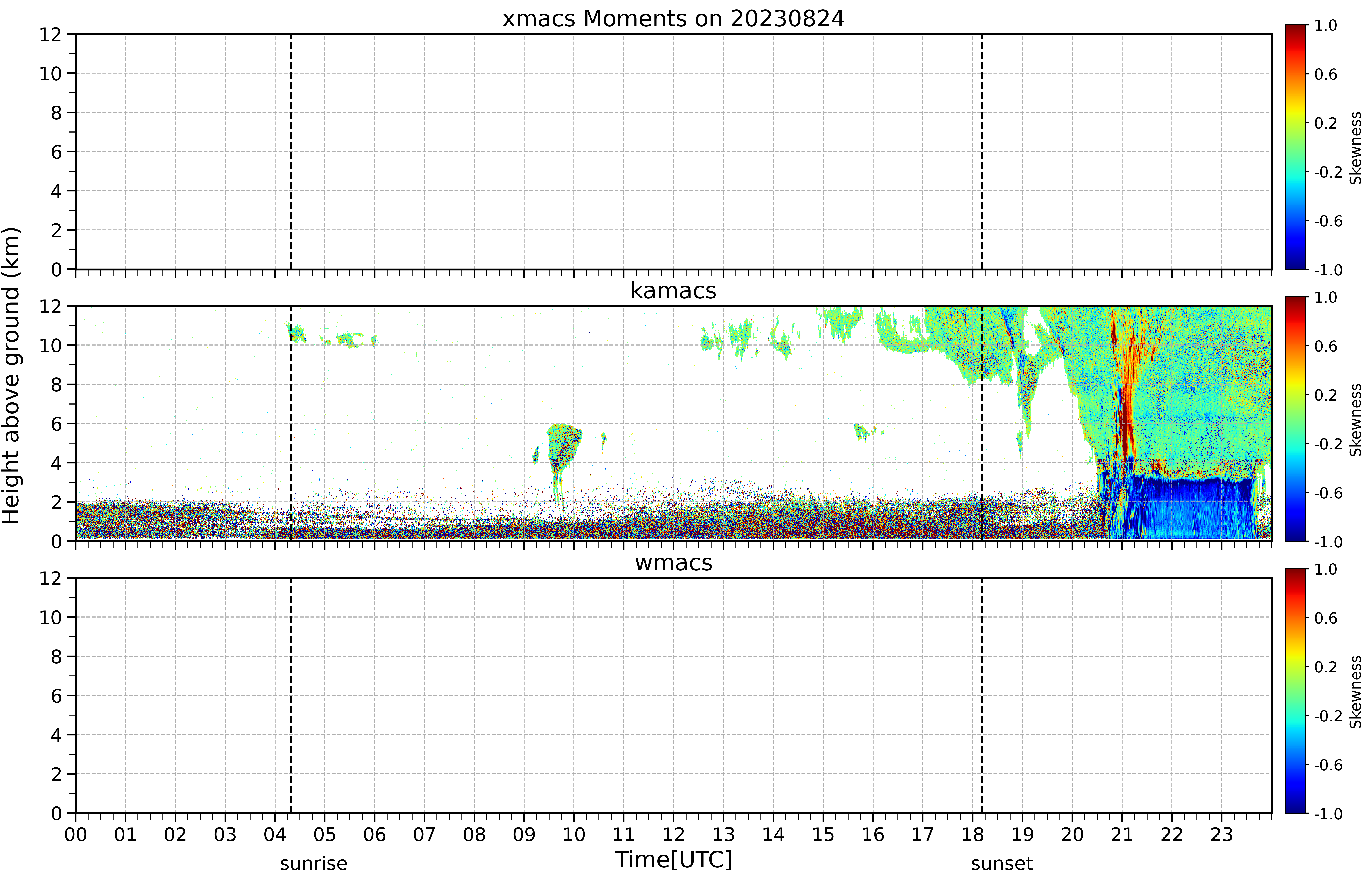Screen dimensions: 1372x883
Task: Select the "Skewness" label beside the xmacs colorbar
Action: [x=1355, y=148]
